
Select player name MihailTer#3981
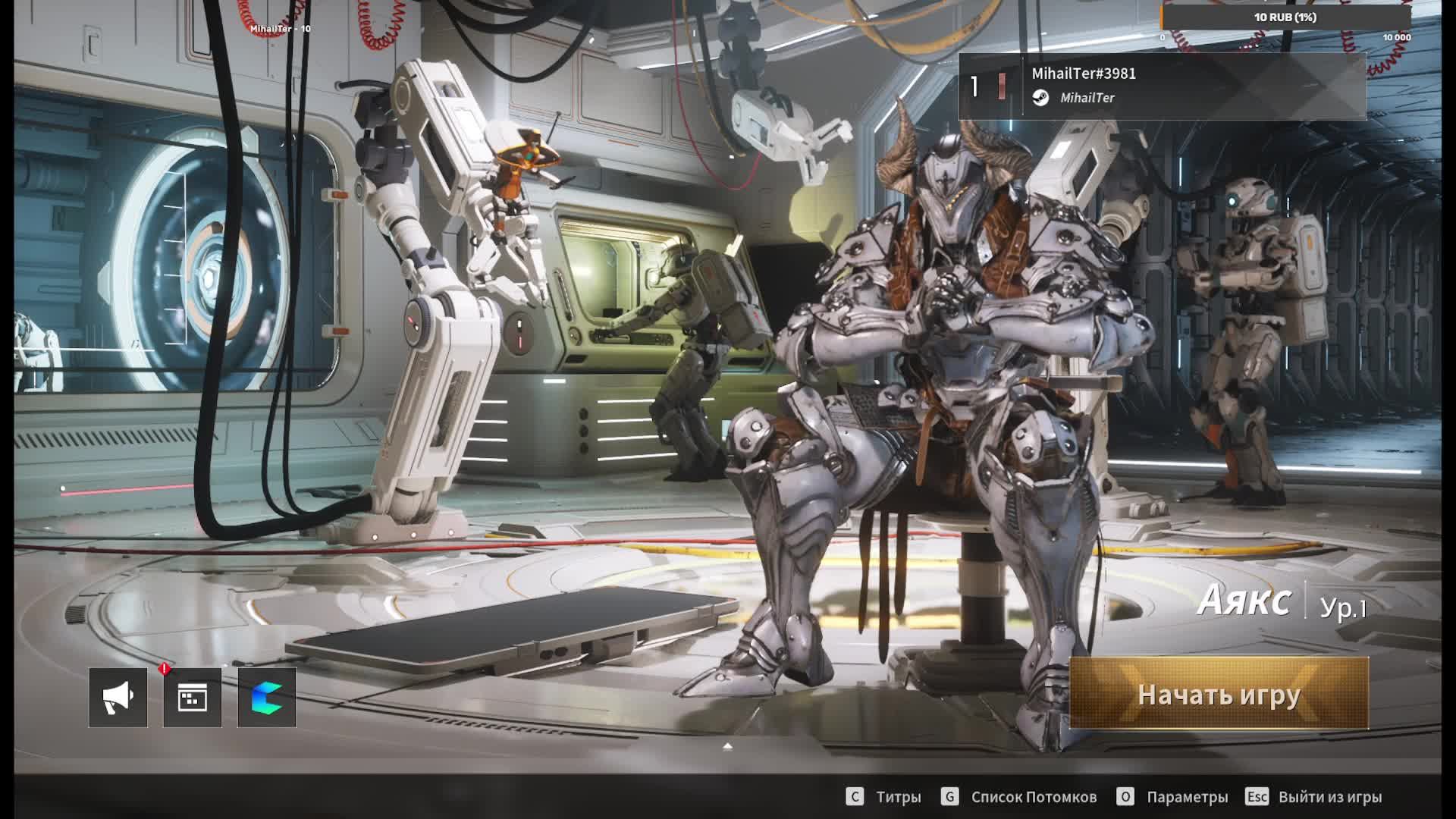(1084, 74)
